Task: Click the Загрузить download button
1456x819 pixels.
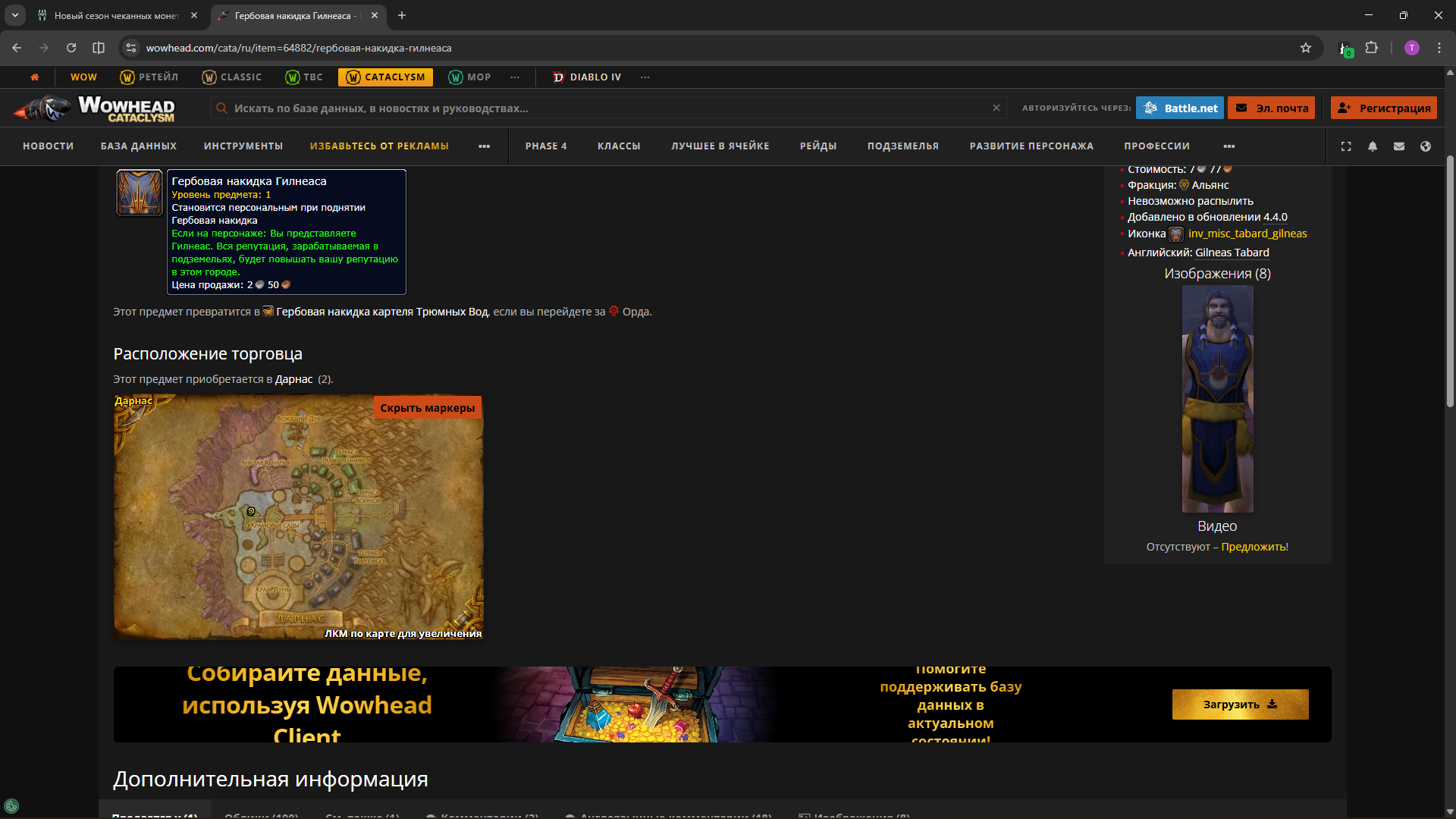Action: pos(1240,704)
